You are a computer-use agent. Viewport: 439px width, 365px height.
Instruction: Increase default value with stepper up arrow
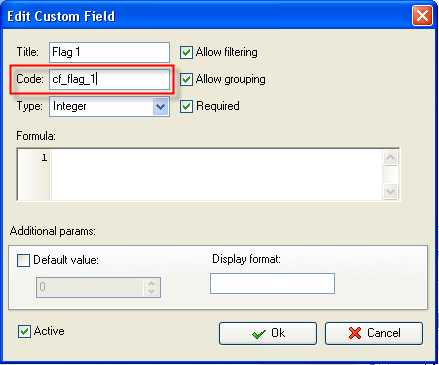(x=152, y=283)
